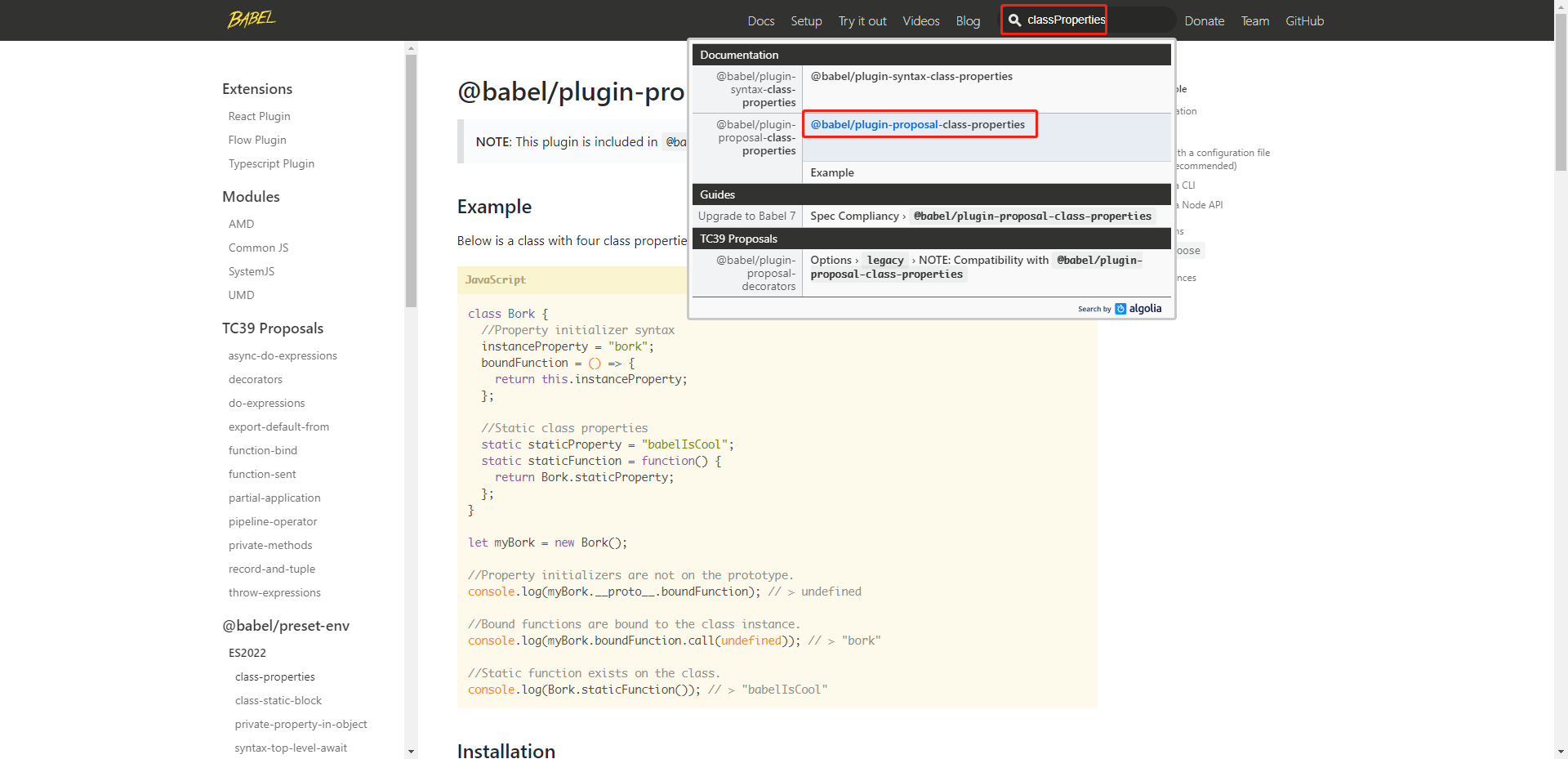Click the CLI table-of-contents link
1568x759 pixels.
1186,185
